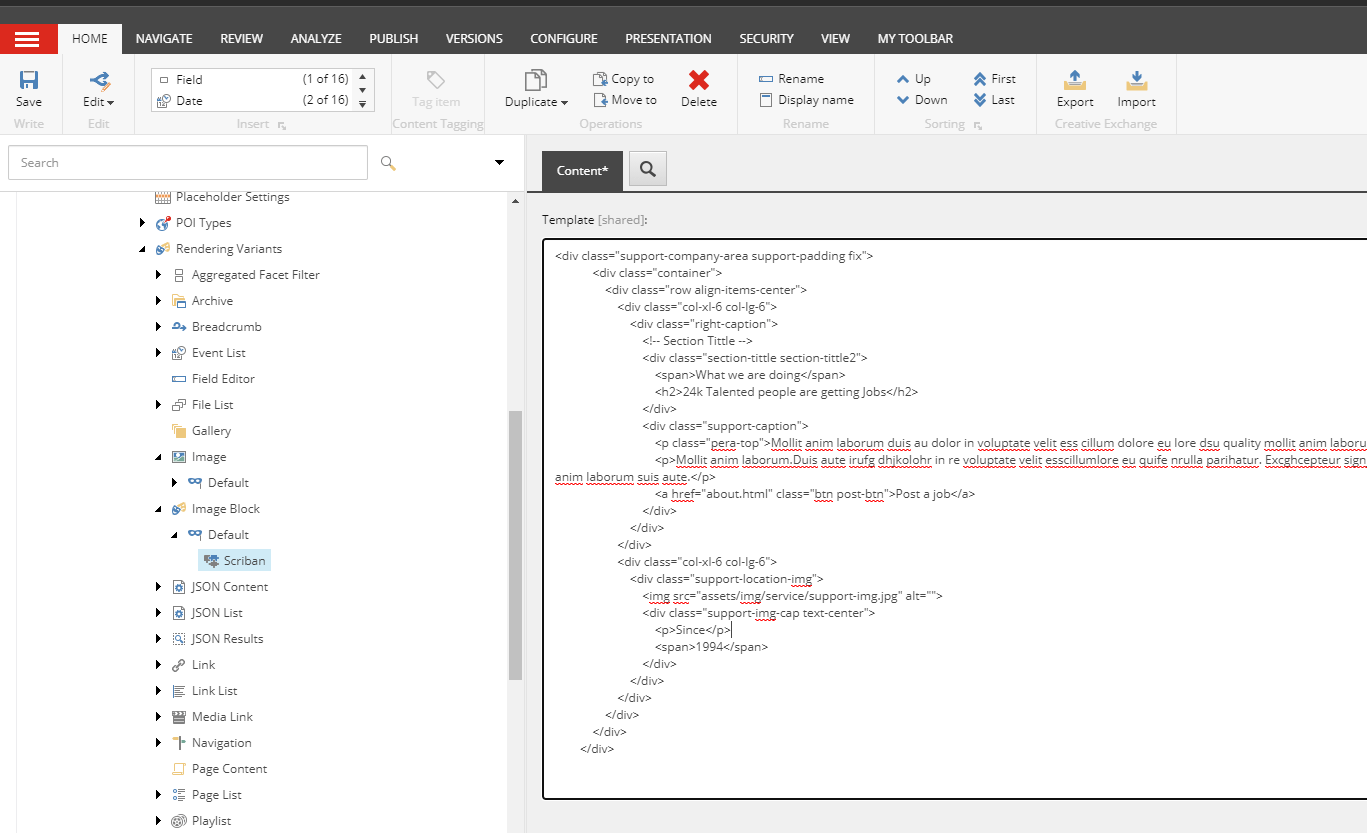1367x833 pixels.
Task: Click inside the Search input field
Action: 187,162
